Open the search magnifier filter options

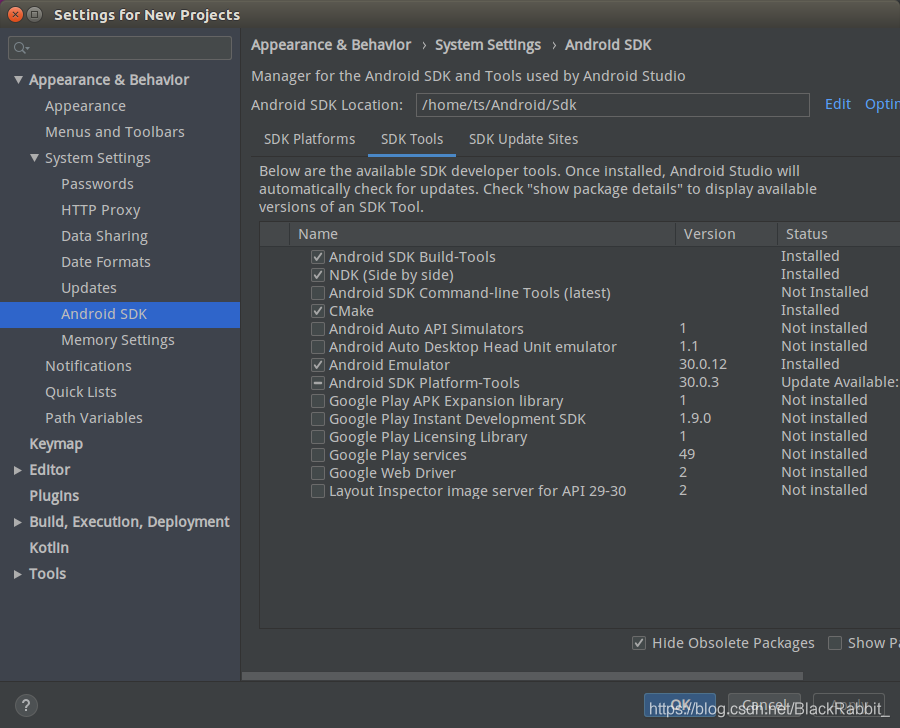20,47
